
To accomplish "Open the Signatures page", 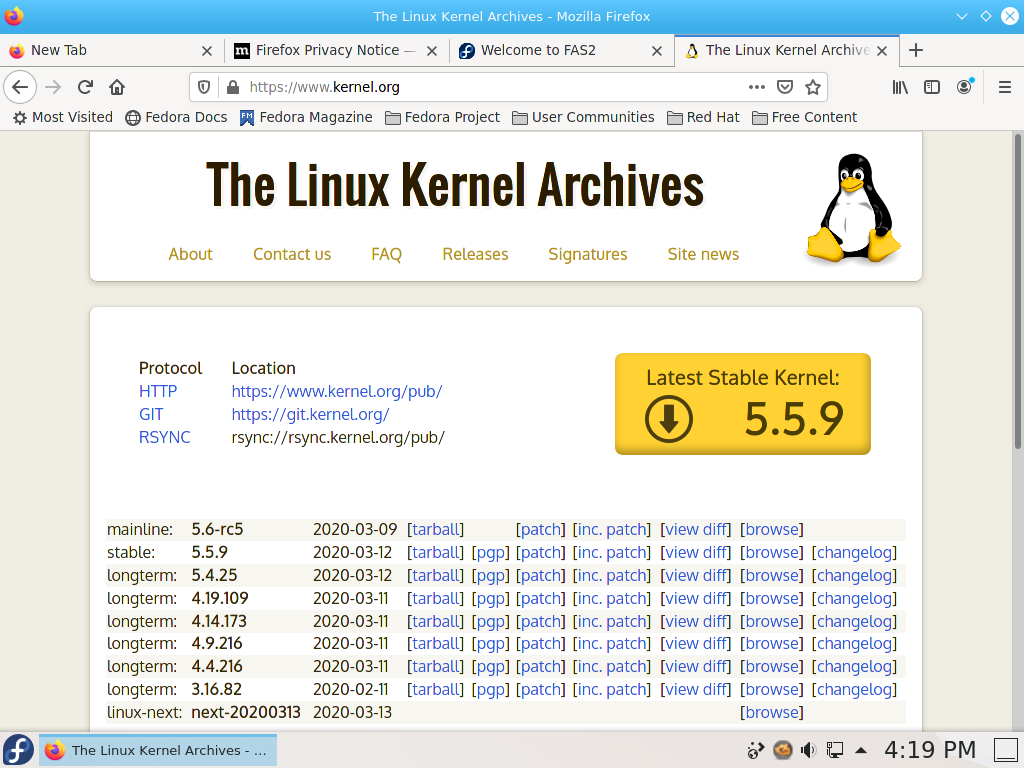I will point(588,254).
